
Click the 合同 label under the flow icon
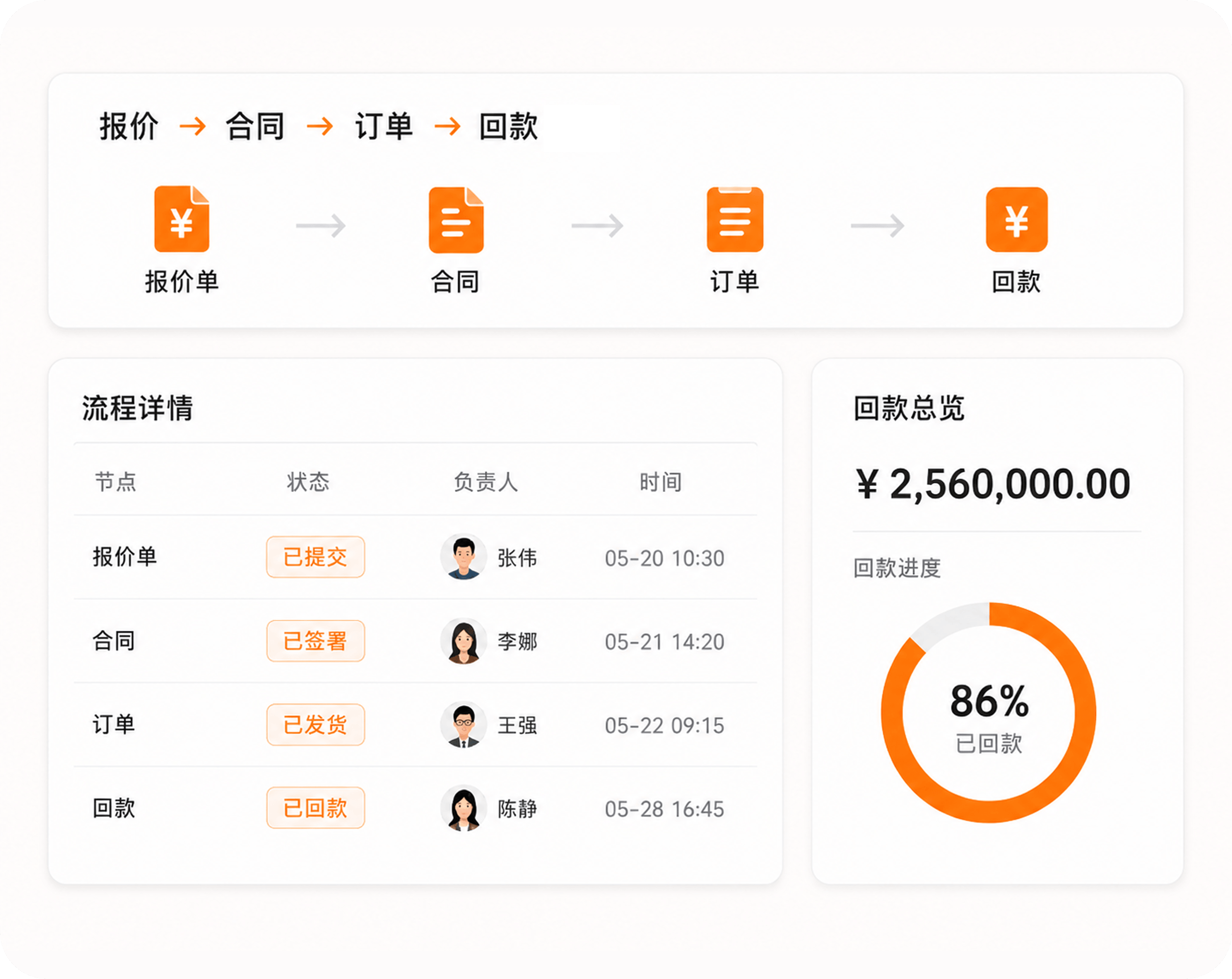(455, 281)
